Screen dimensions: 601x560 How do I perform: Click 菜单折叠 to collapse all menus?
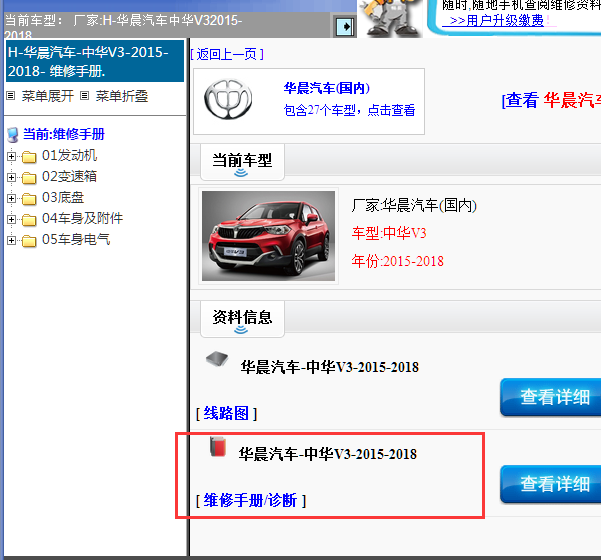click(x=122, y=96)
